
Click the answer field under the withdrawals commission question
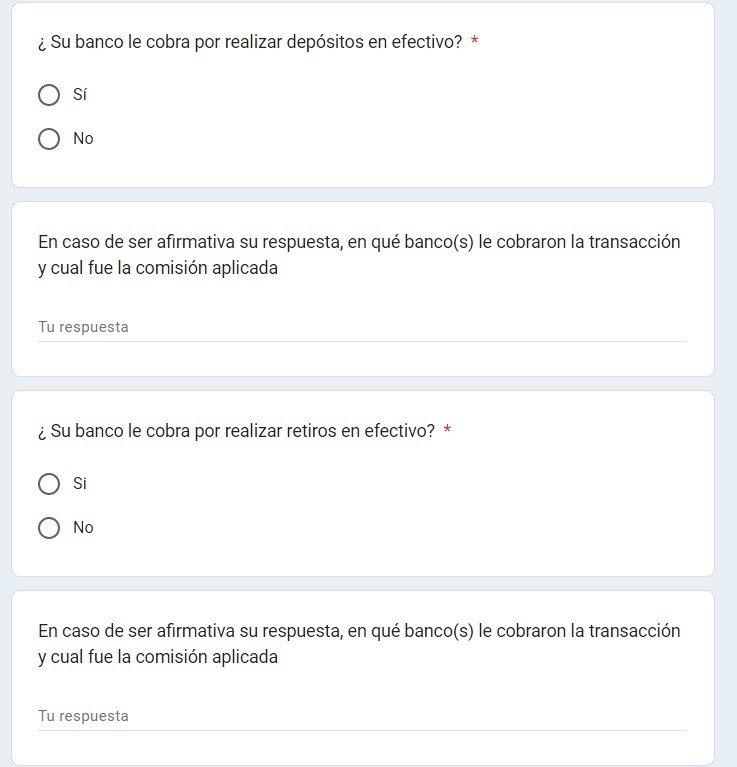(362, 716)
